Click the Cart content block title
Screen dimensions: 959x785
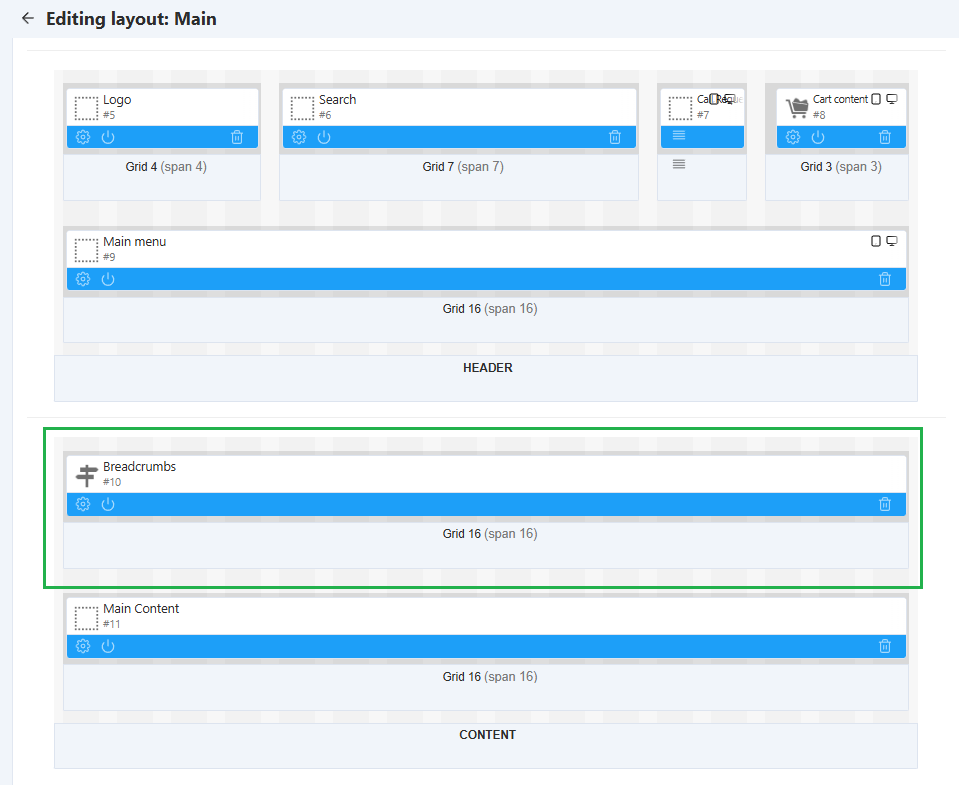840,99
